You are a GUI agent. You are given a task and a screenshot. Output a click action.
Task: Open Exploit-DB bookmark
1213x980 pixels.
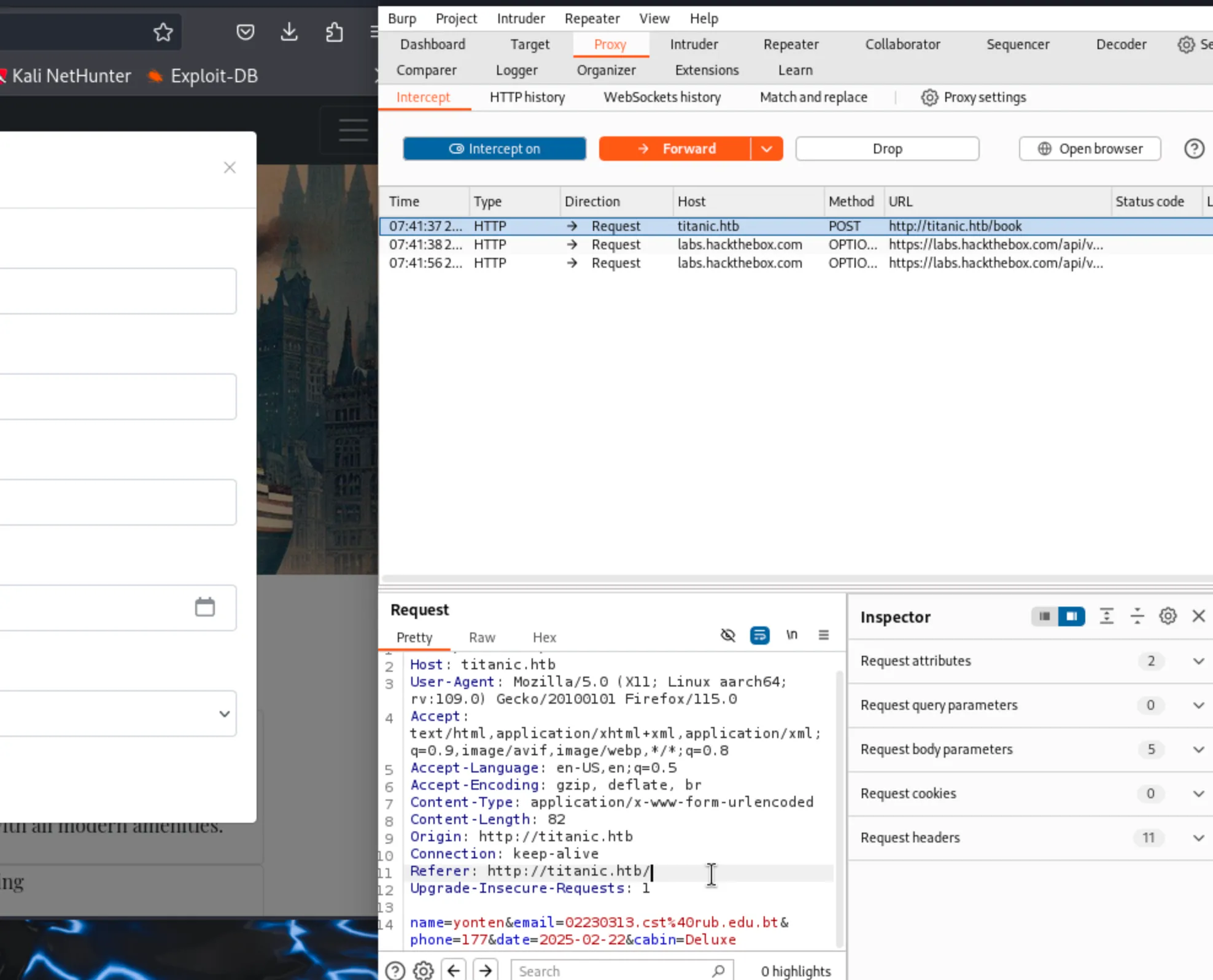tap(203, 76)
